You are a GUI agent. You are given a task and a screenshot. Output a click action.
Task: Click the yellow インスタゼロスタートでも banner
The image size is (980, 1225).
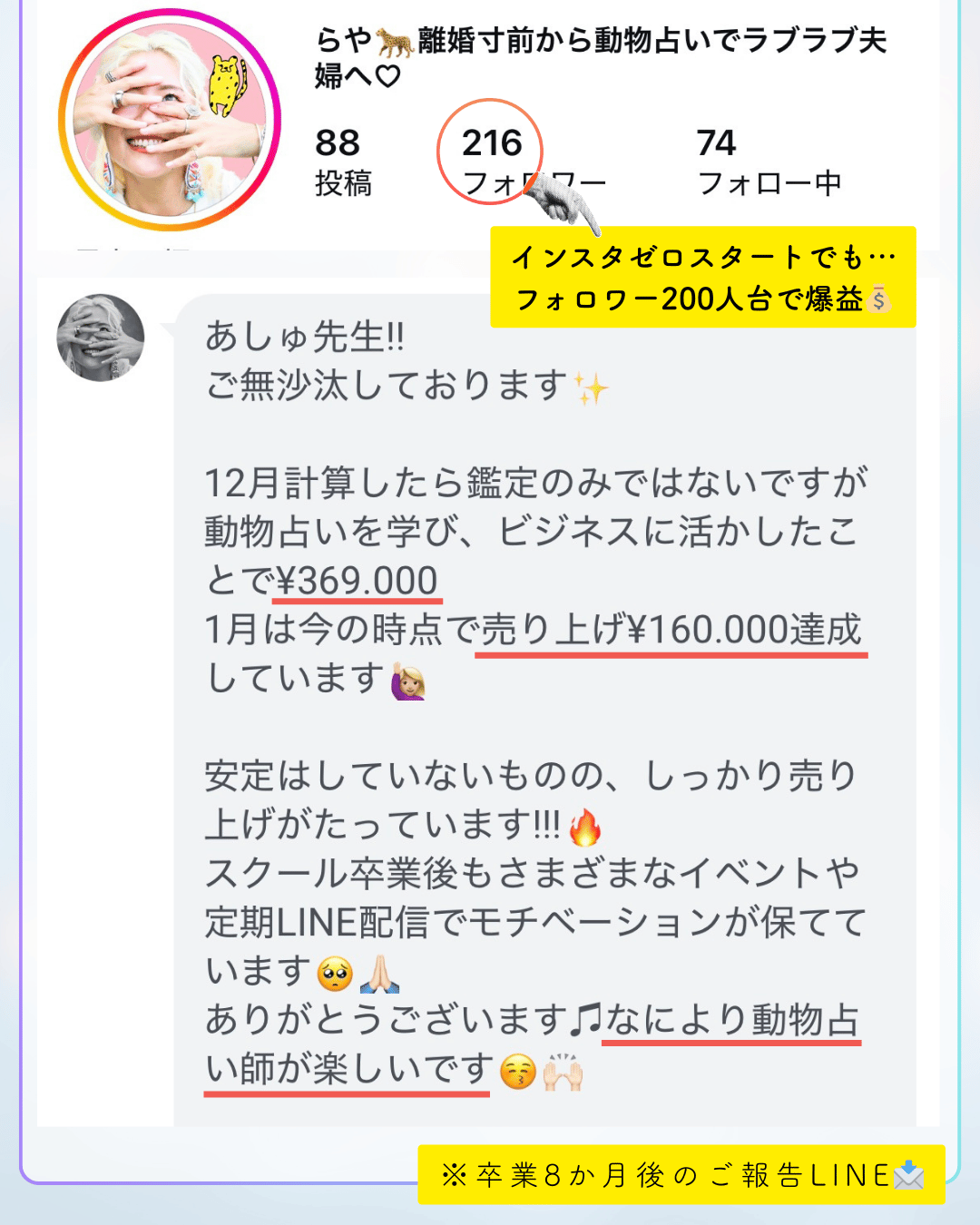(x=703, y=277)
